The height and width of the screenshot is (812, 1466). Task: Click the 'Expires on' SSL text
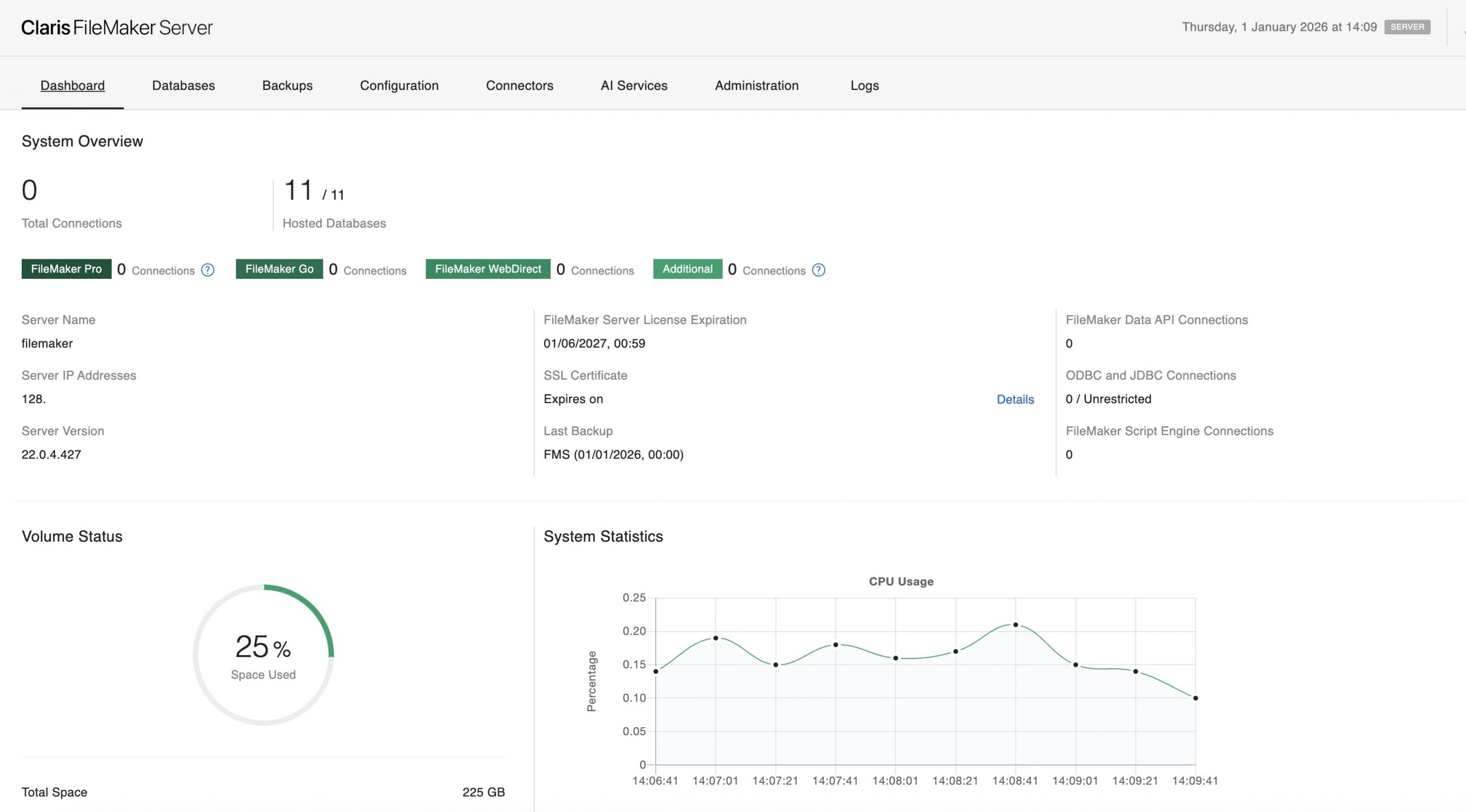click(x=573, y=399)
